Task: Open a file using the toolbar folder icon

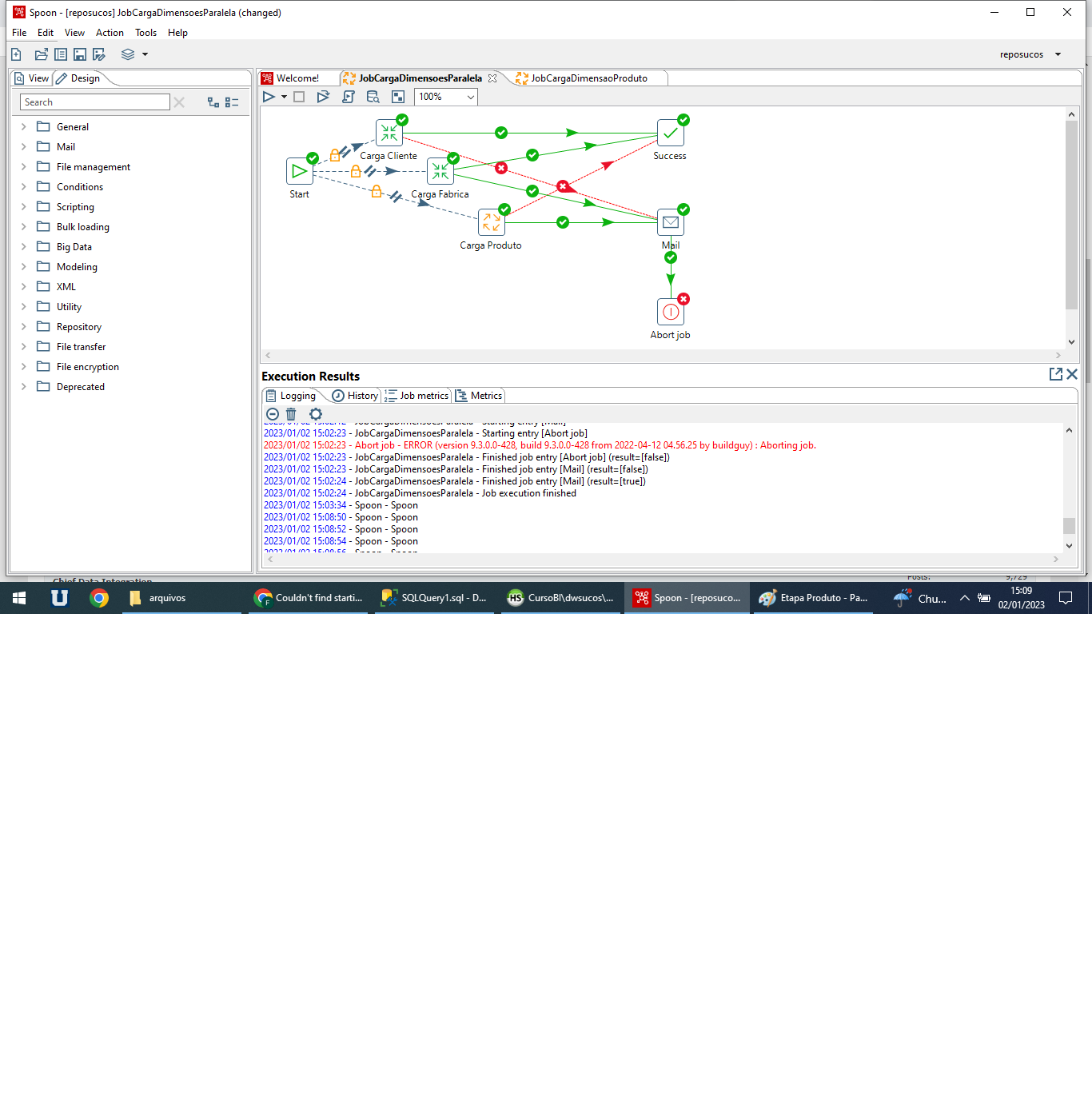Action: (42, 54)
